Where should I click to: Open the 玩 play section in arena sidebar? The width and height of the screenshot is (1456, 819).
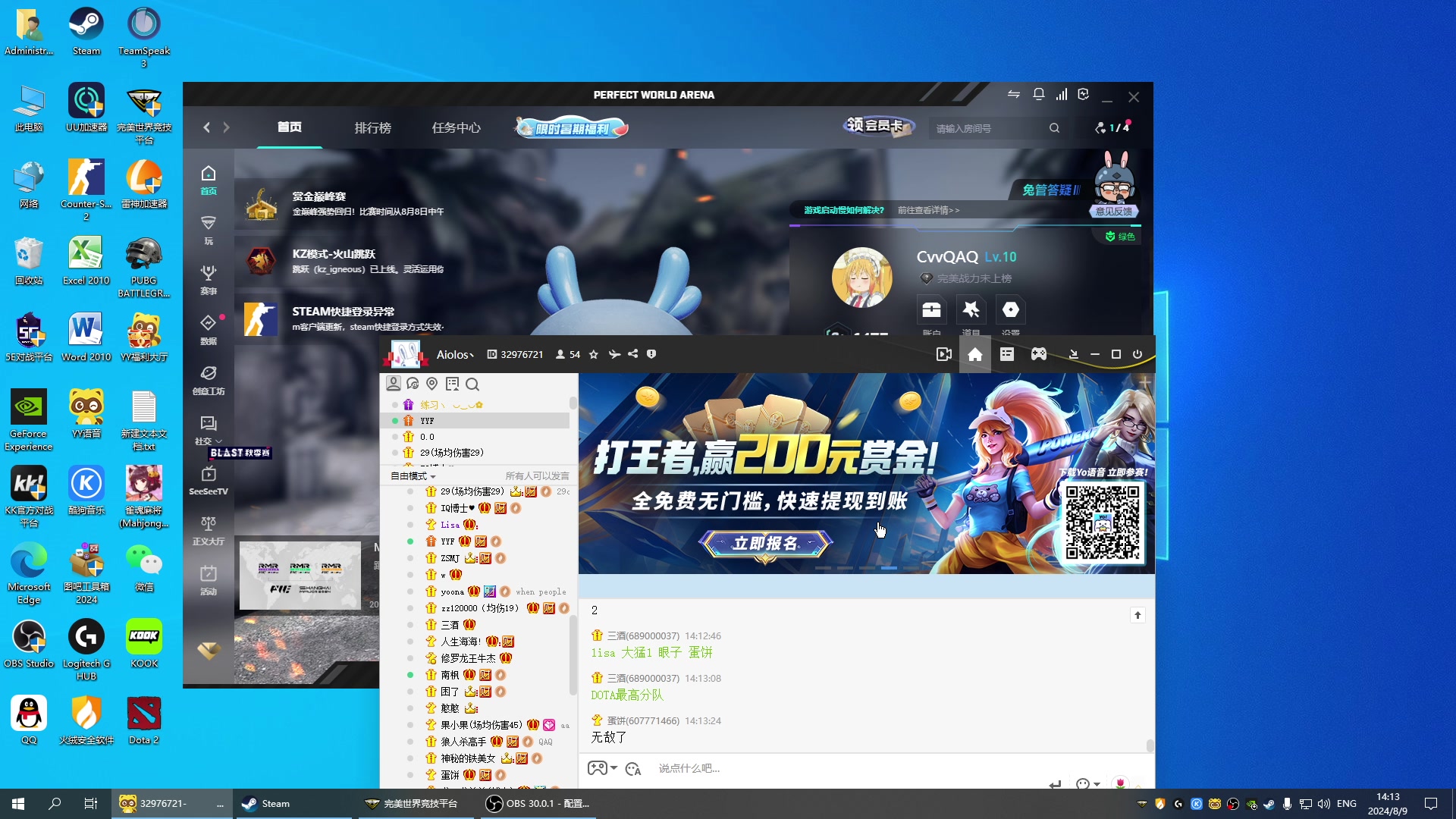209,230
